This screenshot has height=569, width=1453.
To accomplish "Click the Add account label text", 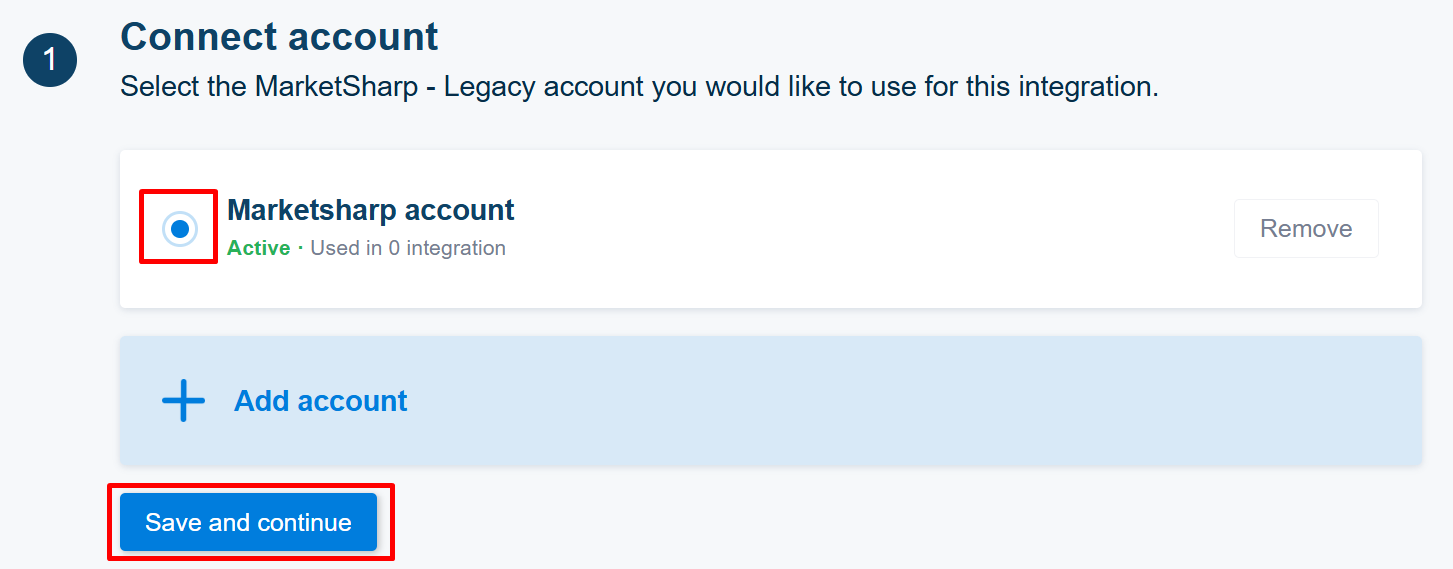I will coord(321,401).
